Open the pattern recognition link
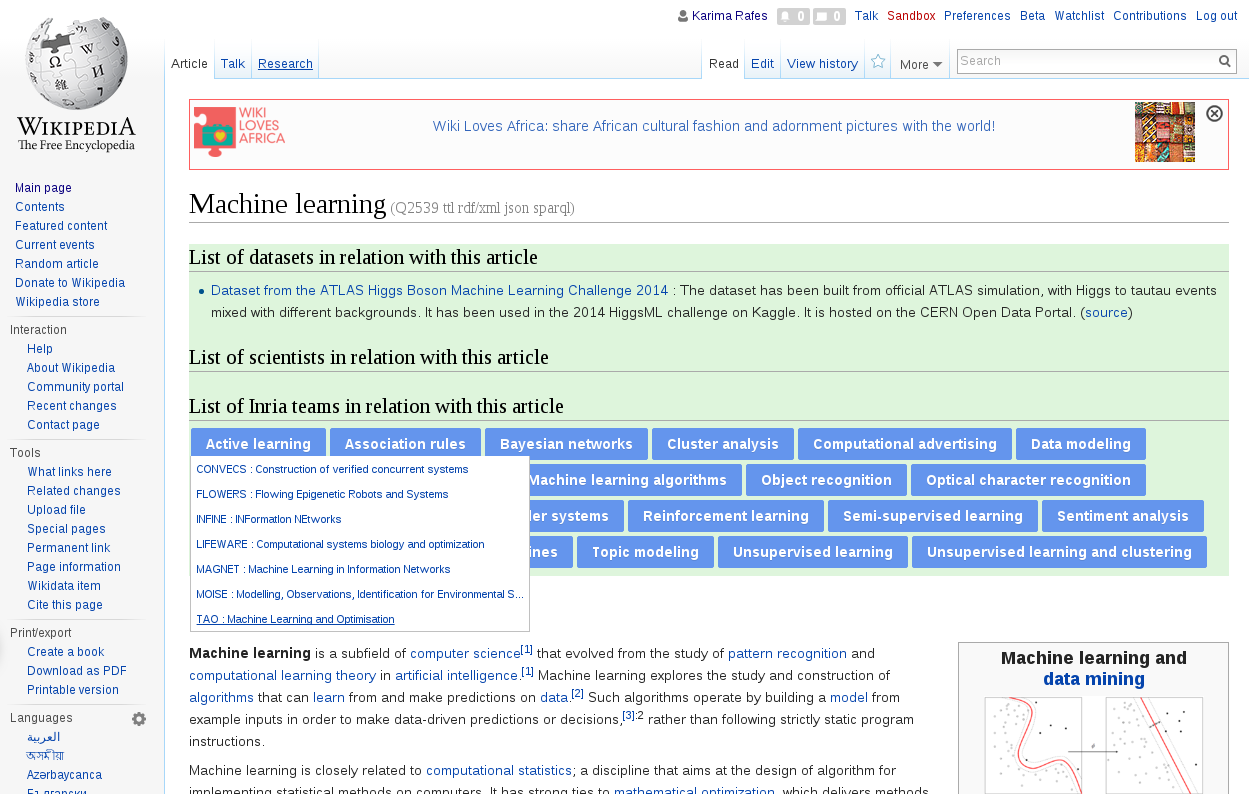The height and width of the screenshot is (794, 1249). 787,653
